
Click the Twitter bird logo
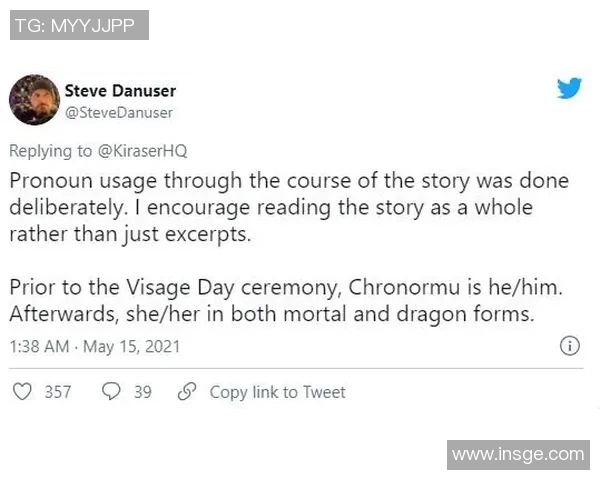coord(569,89)
